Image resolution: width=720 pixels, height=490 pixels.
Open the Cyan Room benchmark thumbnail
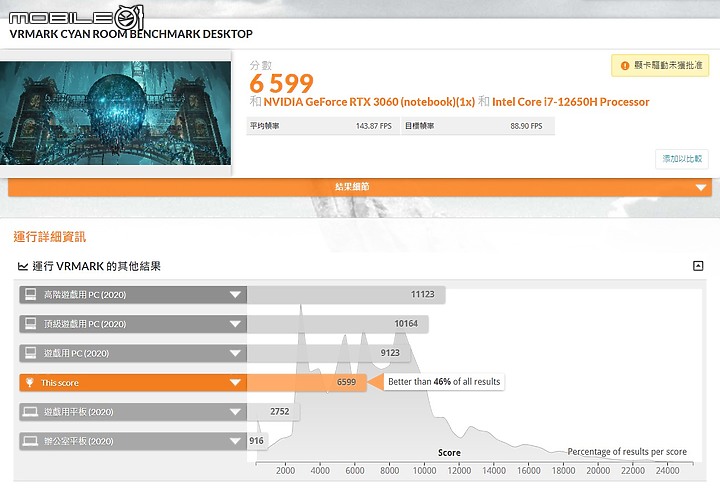[x=115, y=113]
